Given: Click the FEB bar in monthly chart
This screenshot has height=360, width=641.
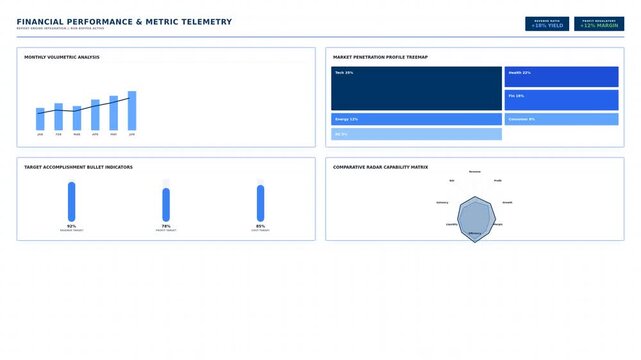Looking at the screenshot, I should coord(58,117).
